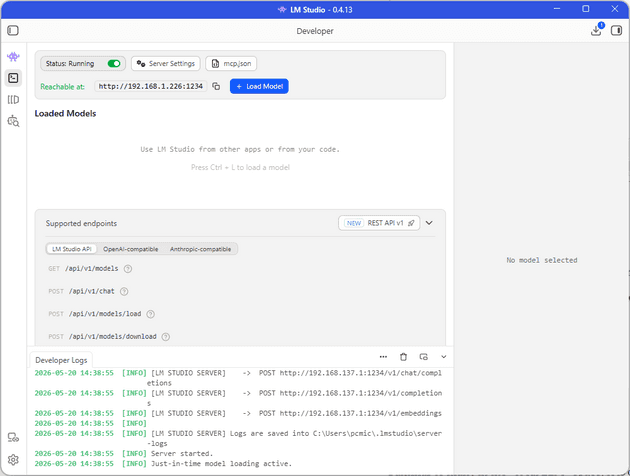Click the Load Model button
Screen dimensions: 630x476
[x=259, y=86]
